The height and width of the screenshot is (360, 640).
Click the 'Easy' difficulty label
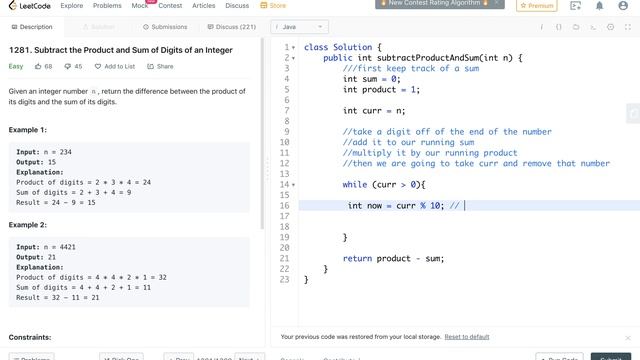pyautogui.click(x=16, y=66)
